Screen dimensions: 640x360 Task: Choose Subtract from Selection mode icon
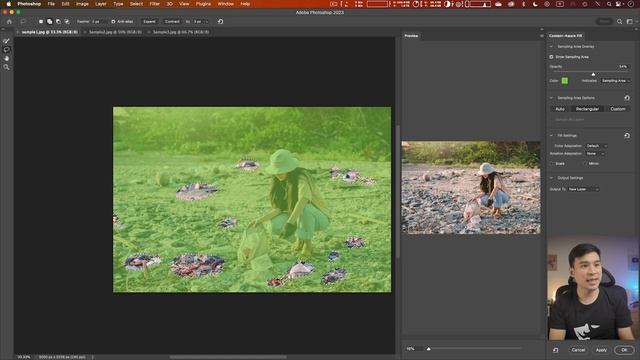[x=58, y=21]
